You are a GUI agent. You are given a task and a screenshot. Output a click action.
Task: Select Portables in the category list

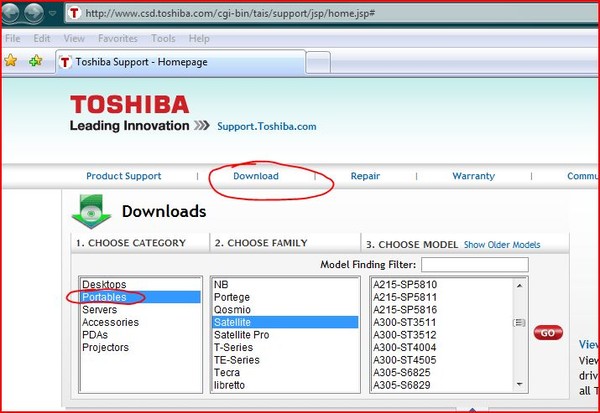click(x=140, y=297)
